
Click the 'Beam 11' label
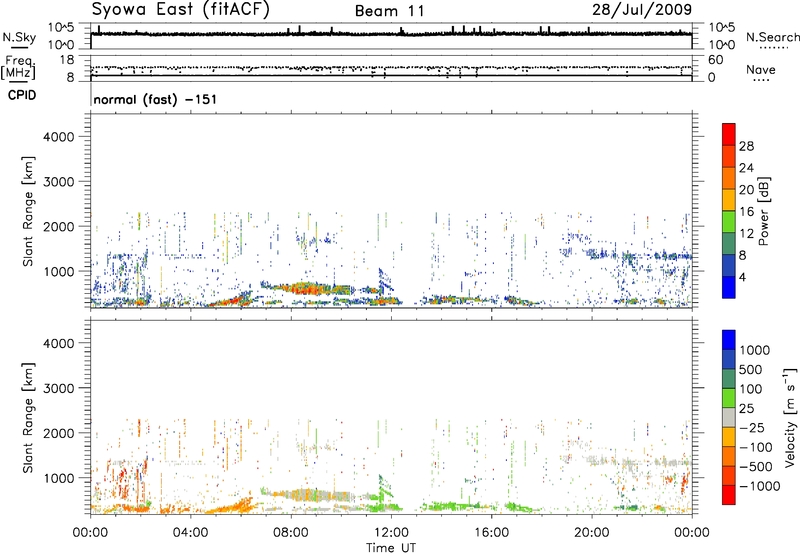coord(389,11)
